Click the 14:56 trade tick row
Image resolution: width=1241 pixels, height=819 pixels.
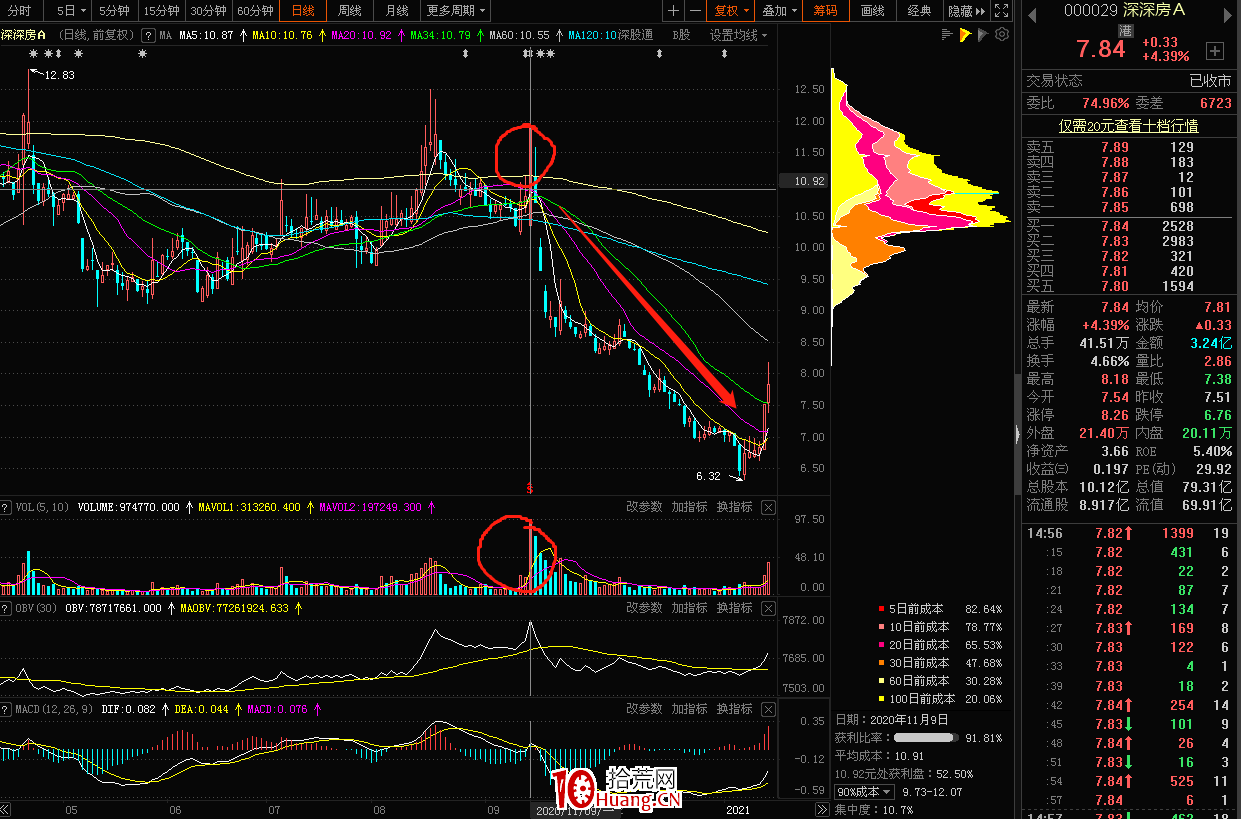point(1129,533)
